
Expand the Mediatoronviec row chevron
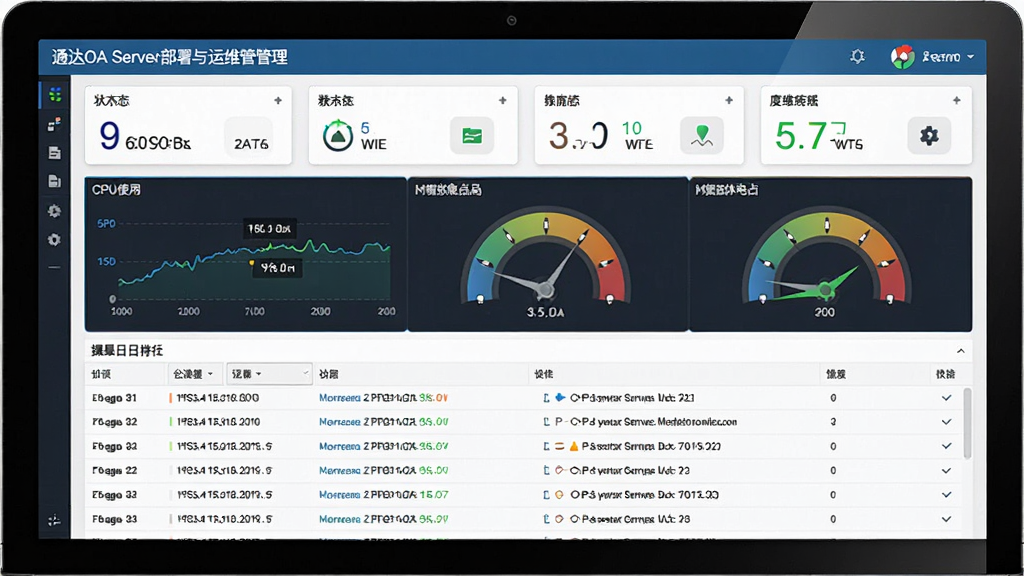[946, 422]
